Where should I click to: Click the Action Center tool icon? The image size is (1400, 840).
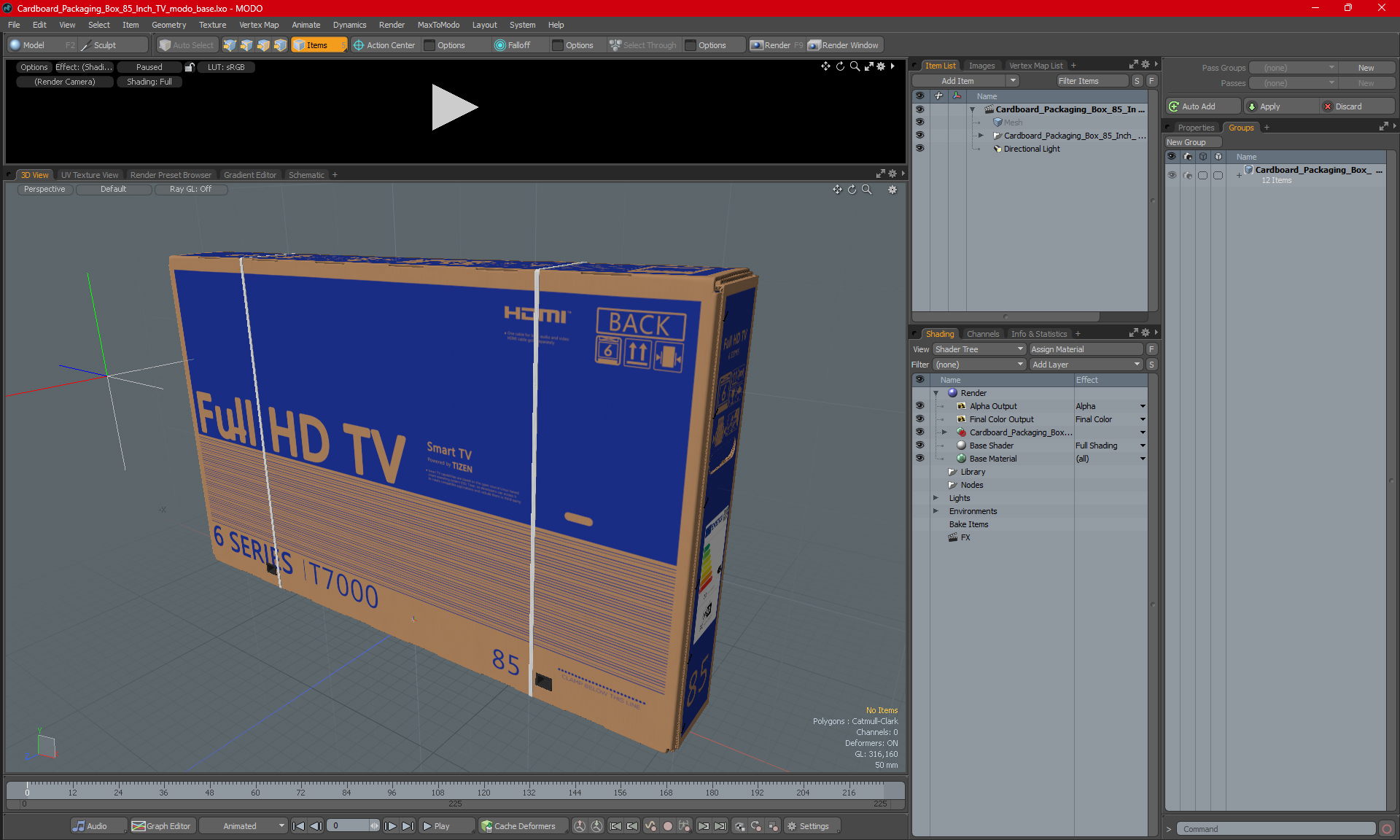click(x=359, y=45)
